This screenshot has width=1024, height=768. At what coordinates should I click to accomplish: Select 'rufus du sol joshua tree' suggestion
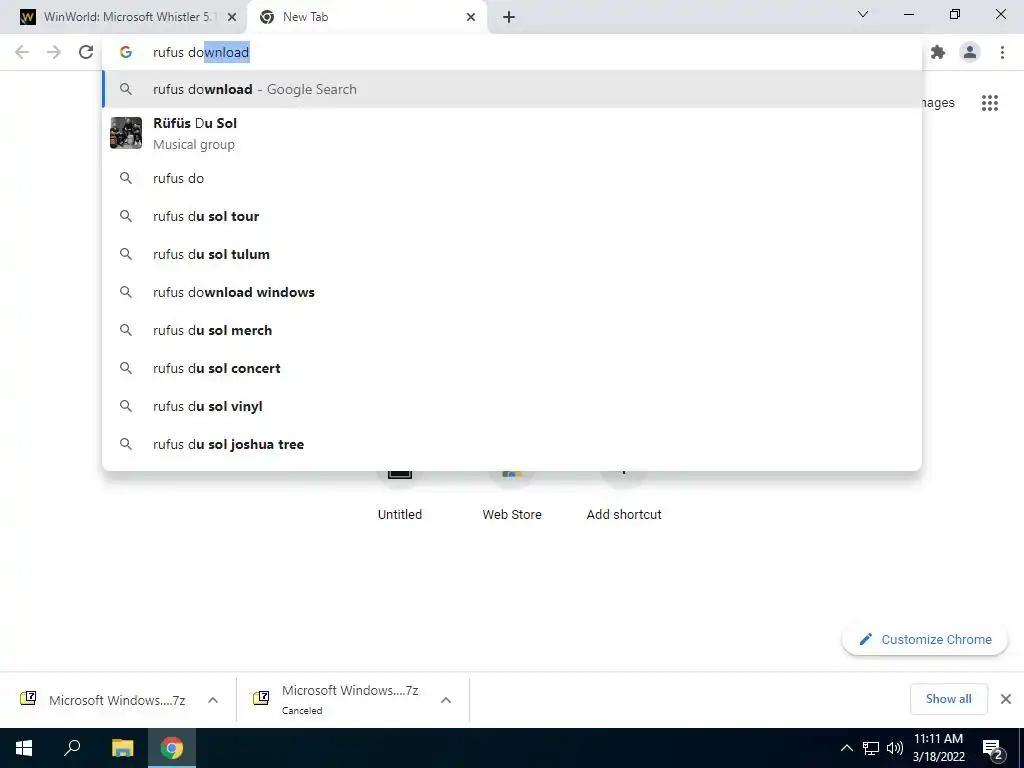[x=512, y=444]
